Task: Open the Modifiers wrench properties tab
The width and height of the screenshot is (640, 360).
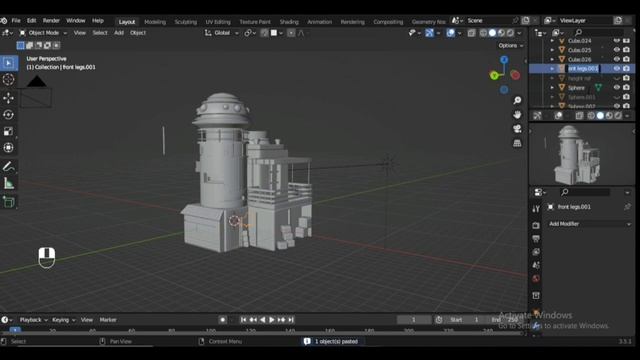Action: [x=536, y=325]
